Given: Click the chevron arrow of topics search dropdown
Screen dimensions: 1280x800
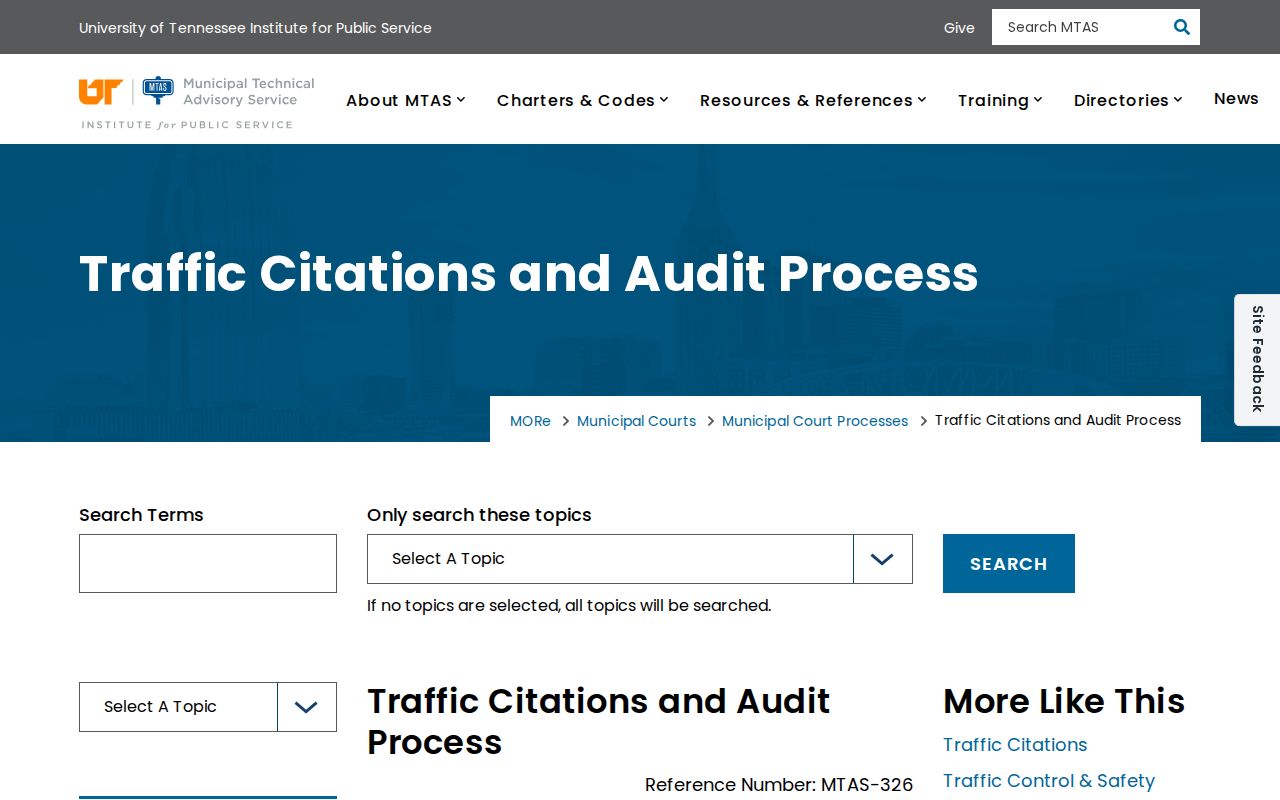Looking at the screenshot, I should click(882, 559).
